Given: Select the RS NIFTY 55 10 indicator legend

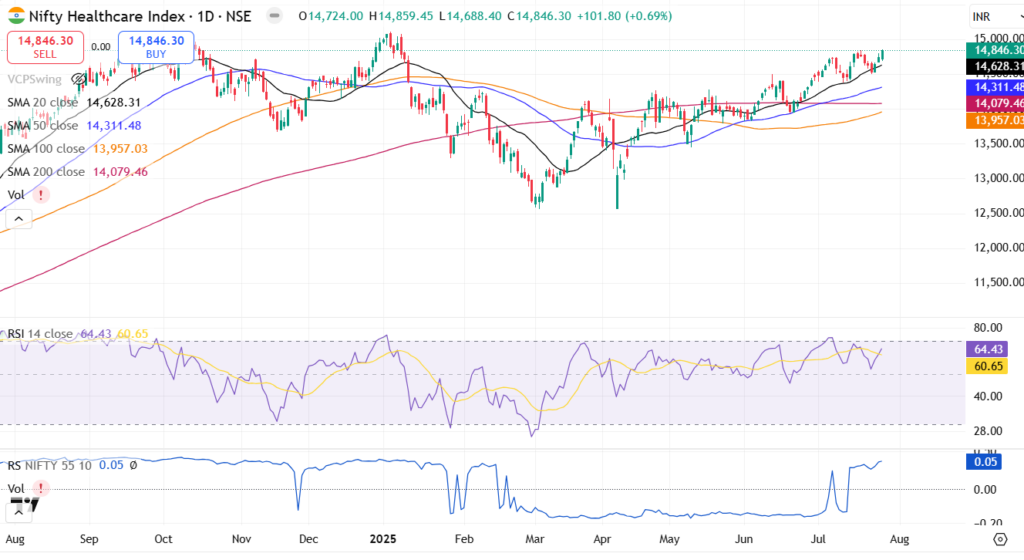Looking at the screenshot, I should 50,465.
